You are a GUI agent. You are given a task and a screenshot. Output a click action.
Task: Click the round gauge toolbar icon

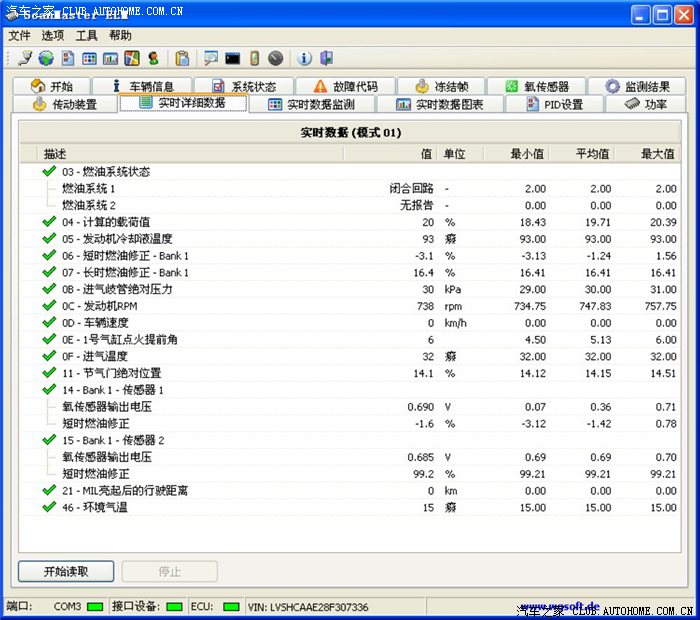tap(275, 58)
